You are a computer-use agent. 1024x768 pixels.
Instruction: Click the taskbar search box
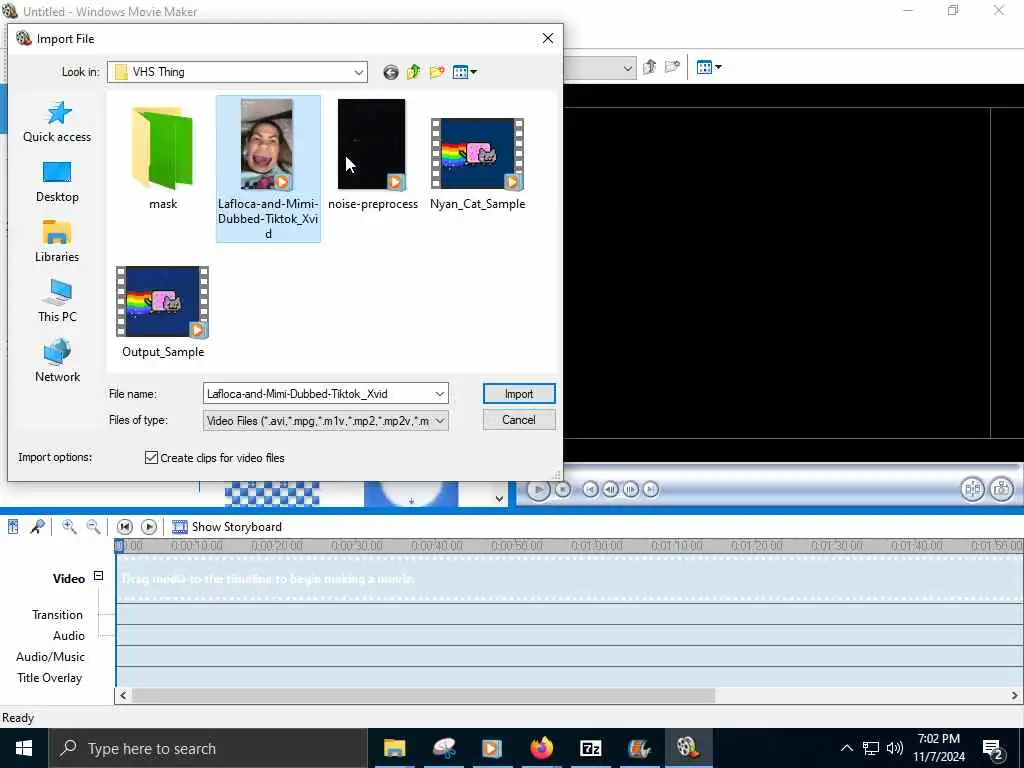point(208,748)
